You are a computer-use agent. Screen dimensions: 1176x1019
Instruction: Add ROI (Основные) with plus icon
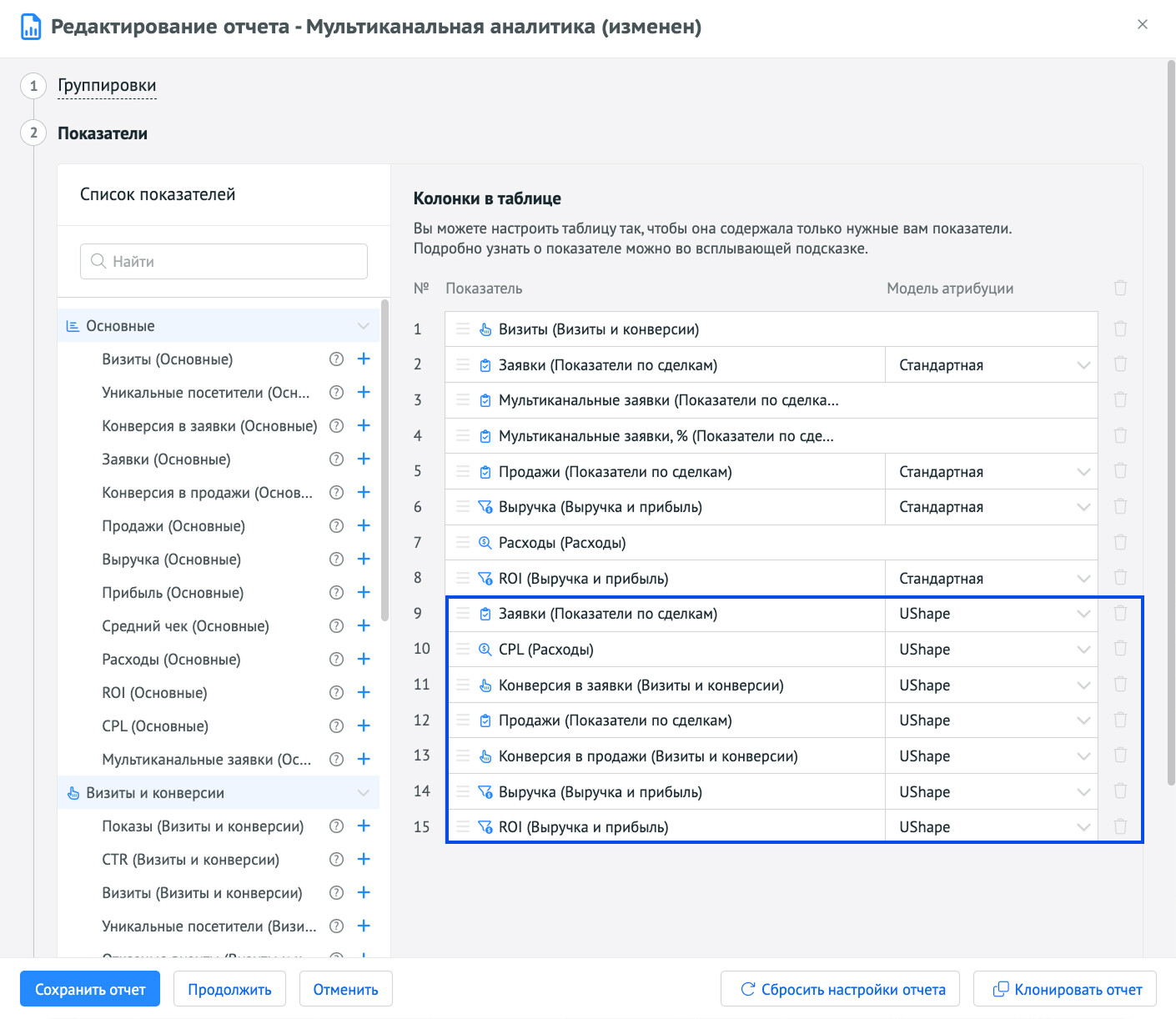(364, 692)
